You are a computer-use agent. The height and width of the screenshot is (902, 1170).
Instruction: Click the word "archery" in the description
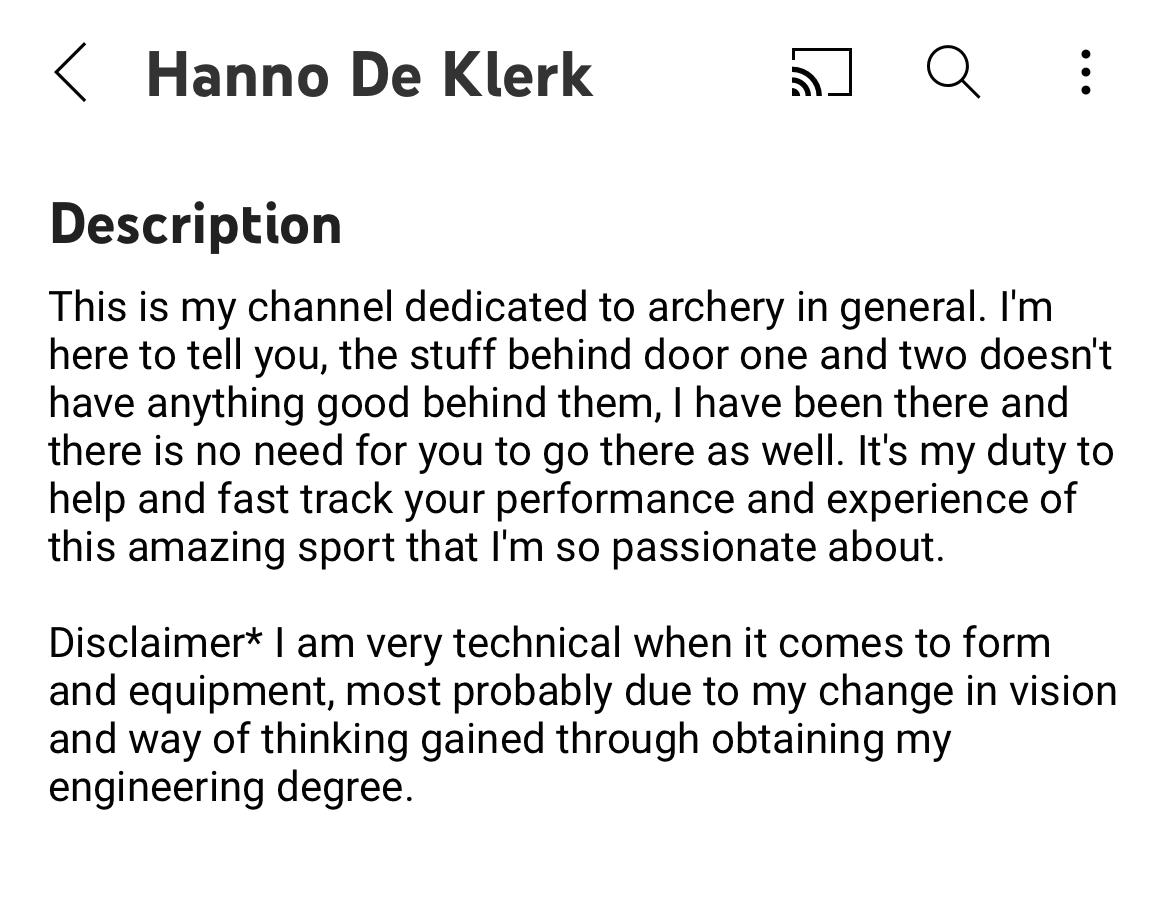tap(716, 307)
